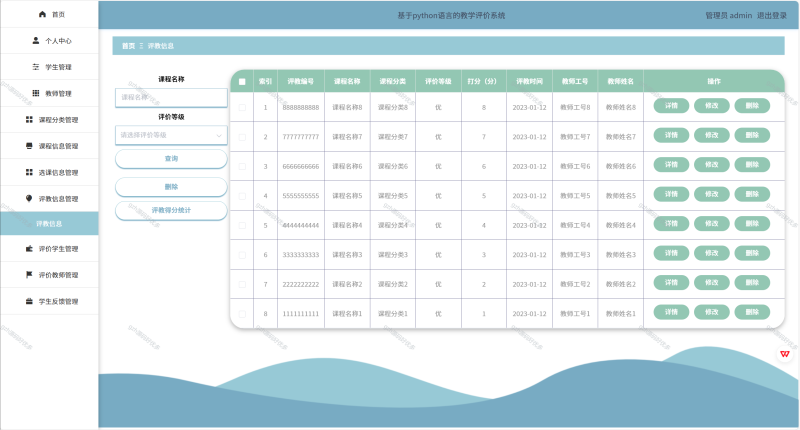
Task: Click 修改 for 课程名称7 row
Action: click(712, 135)
